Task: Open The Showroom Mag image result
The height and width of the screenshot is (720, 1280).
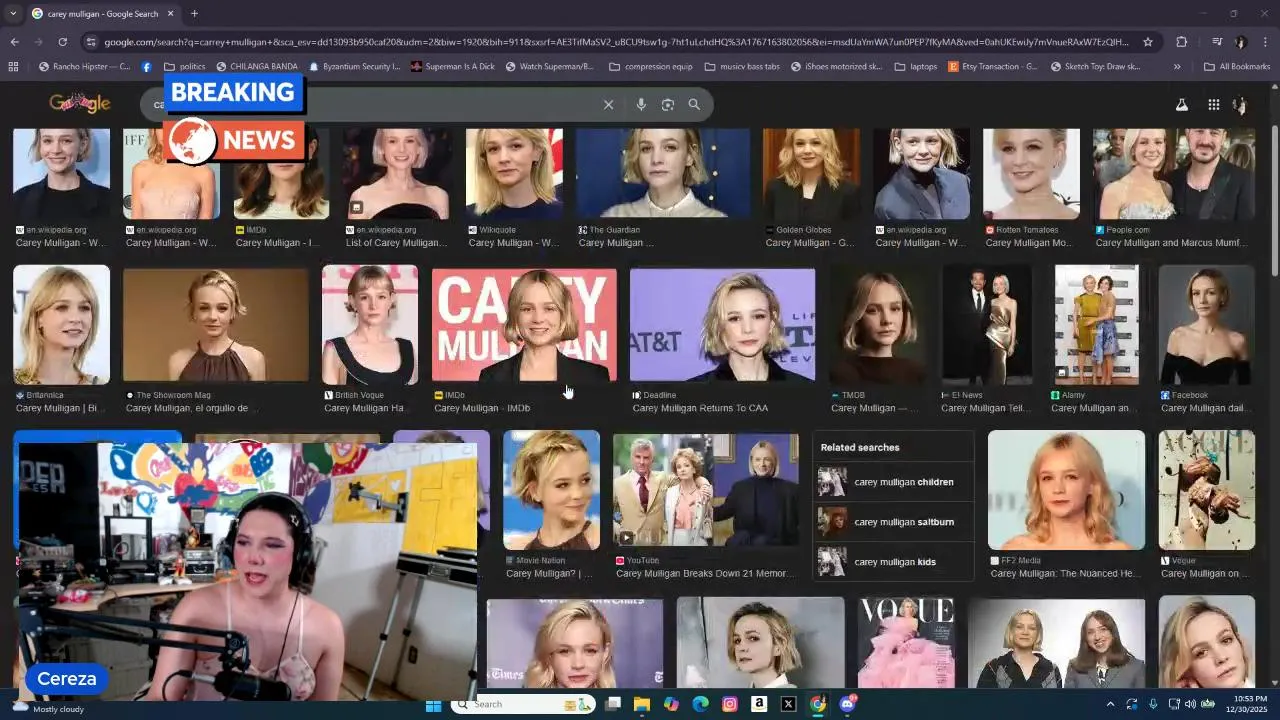Action: click(x=216, y=324)
